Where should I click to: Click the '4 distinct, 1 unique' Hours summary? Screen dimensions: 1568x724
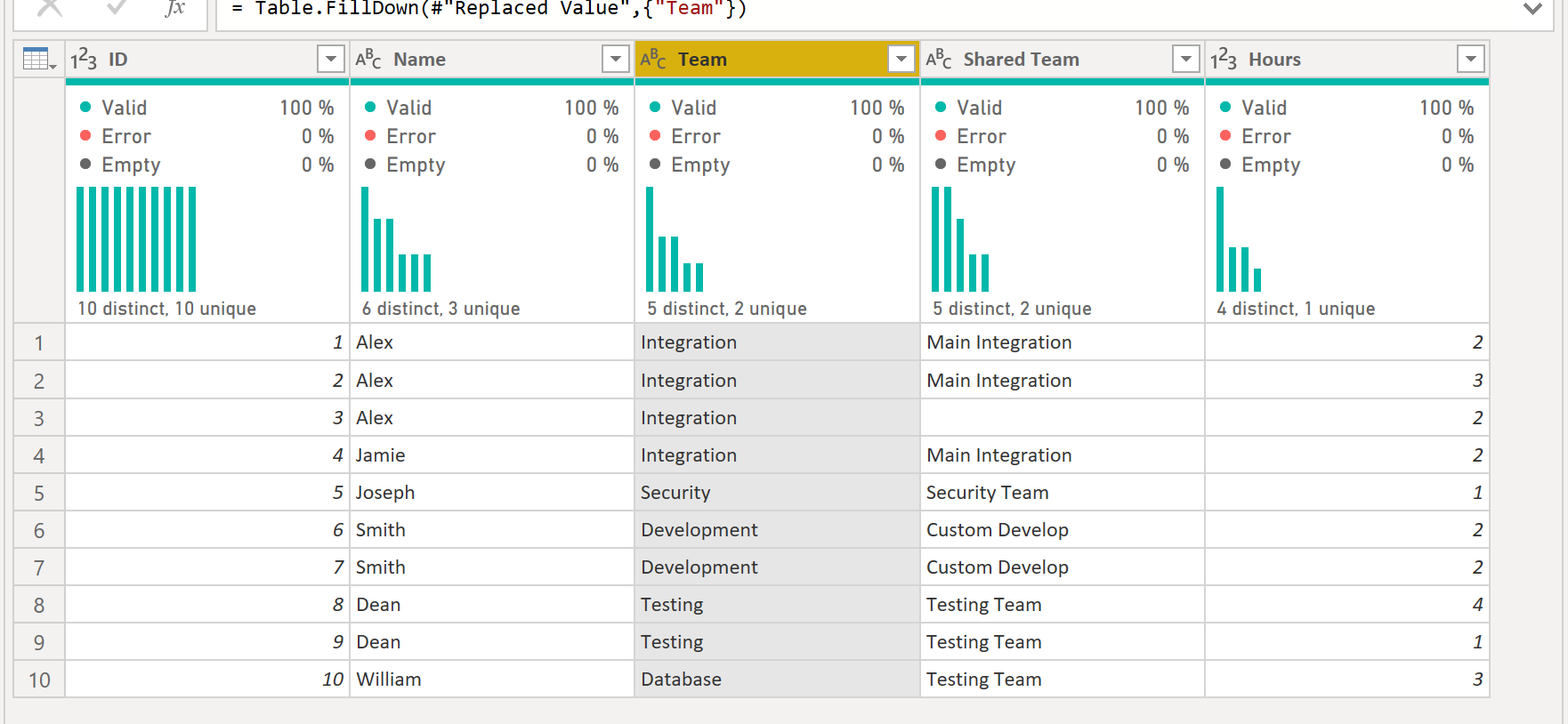tap(1296, 309)
